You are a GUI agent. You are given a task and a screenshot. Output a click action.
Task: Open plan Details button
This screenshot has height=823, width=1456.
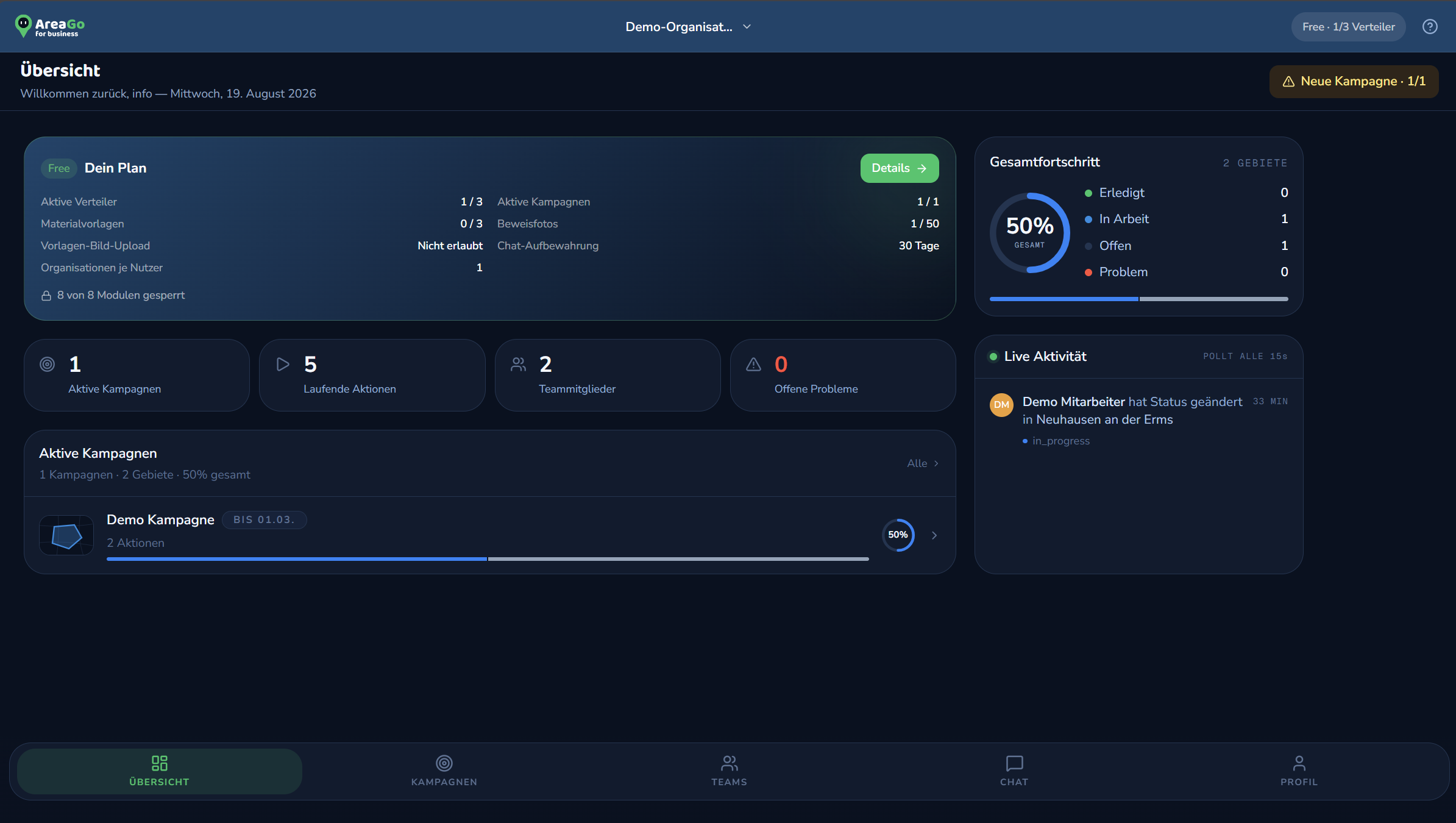pos(900,168)
